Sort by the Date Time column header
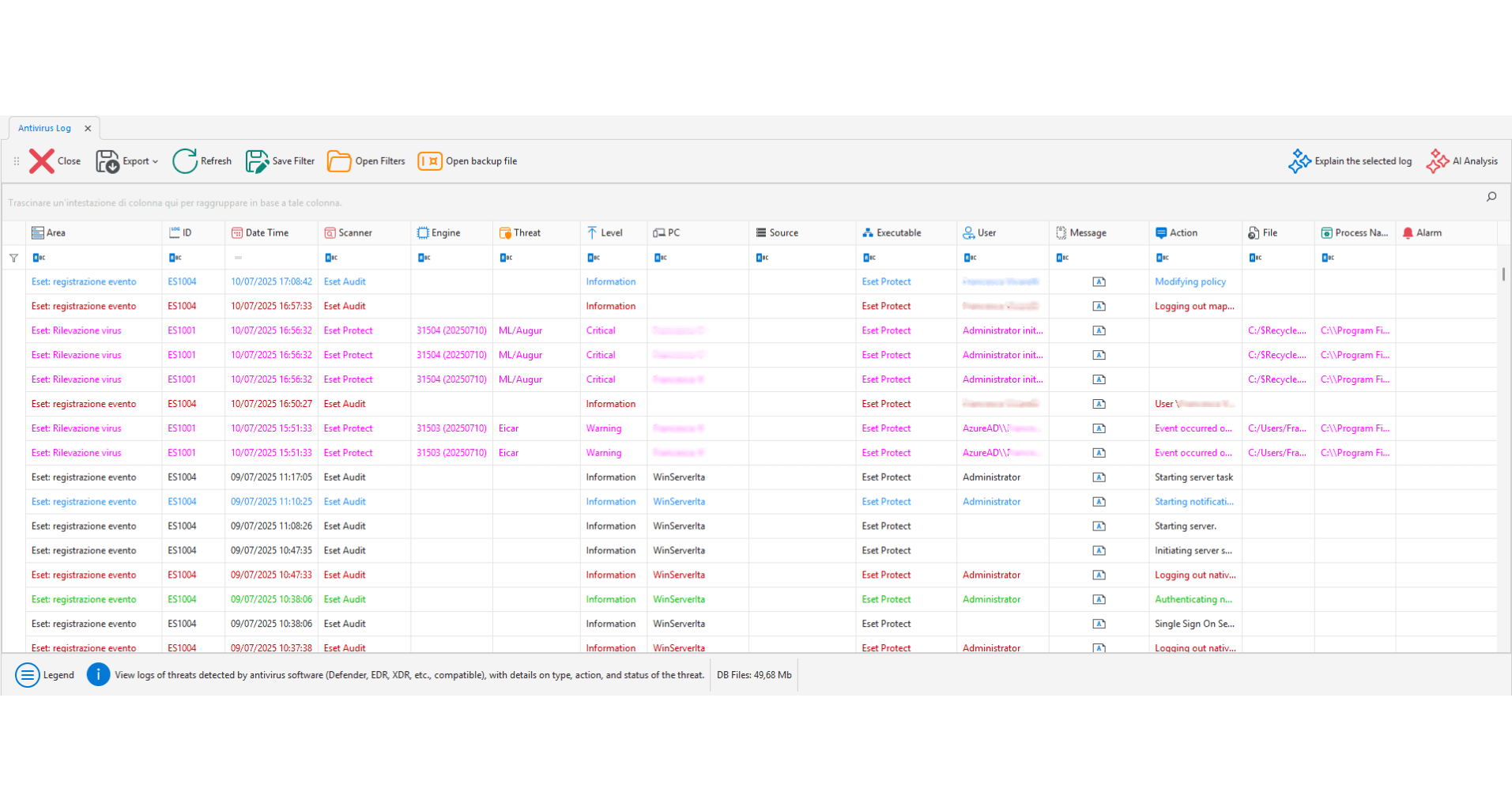Viewport: 1512px width, 811px height. point(267,233)
